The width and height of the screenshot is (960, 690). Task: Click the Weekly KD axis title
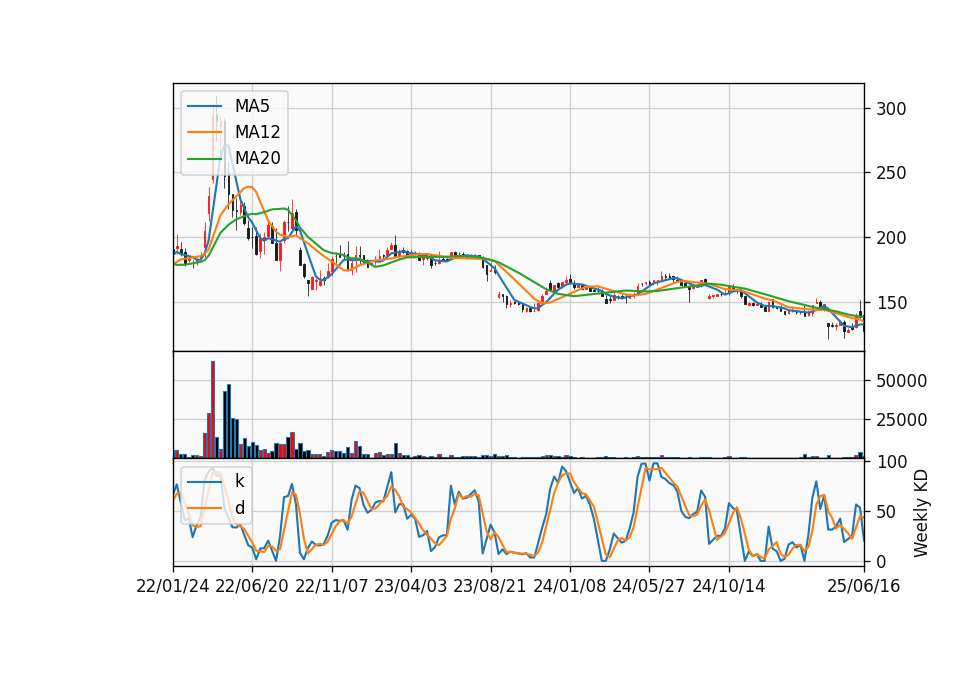[x=921, y=513]
